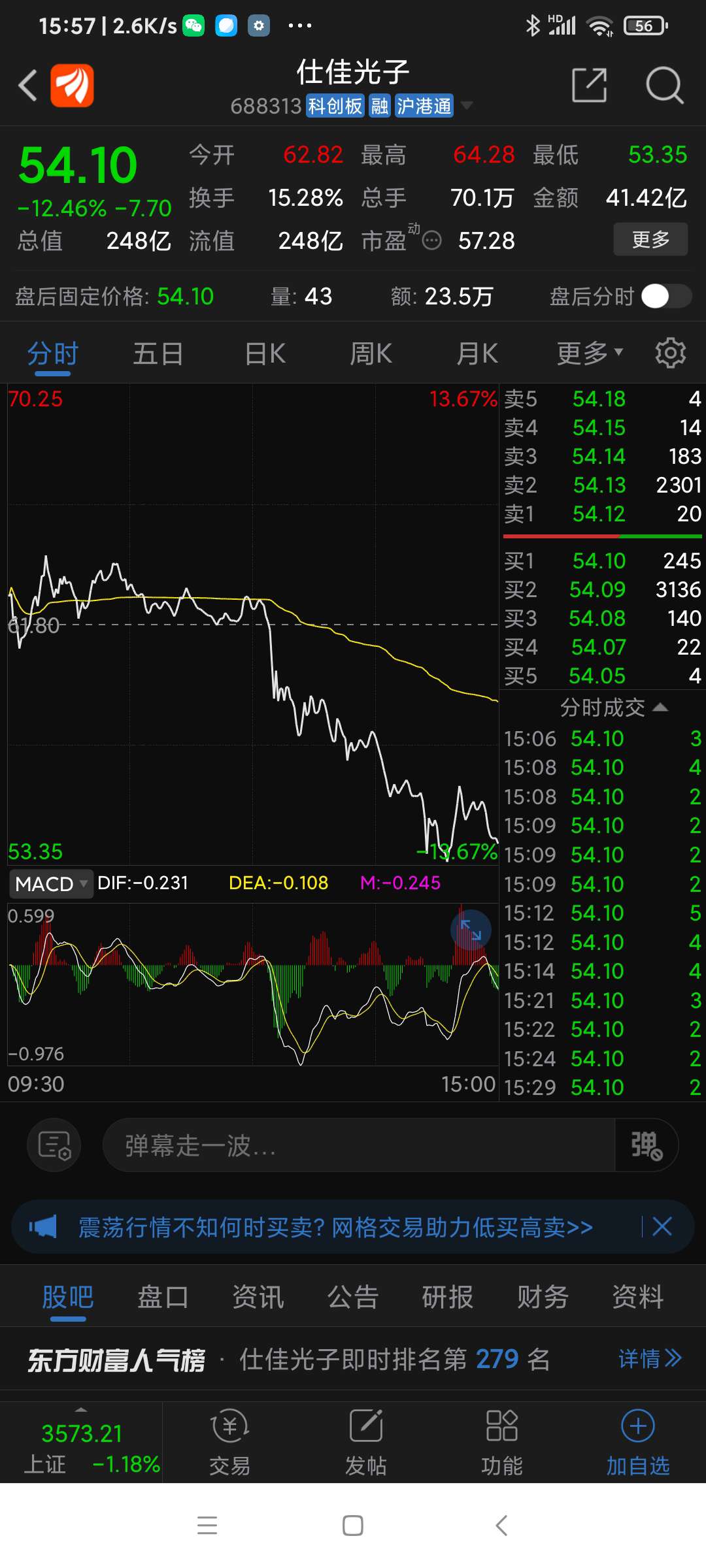Open the share icon in header
The width and height of the screenshot is (706, 1568).
(x=589, y=85)
